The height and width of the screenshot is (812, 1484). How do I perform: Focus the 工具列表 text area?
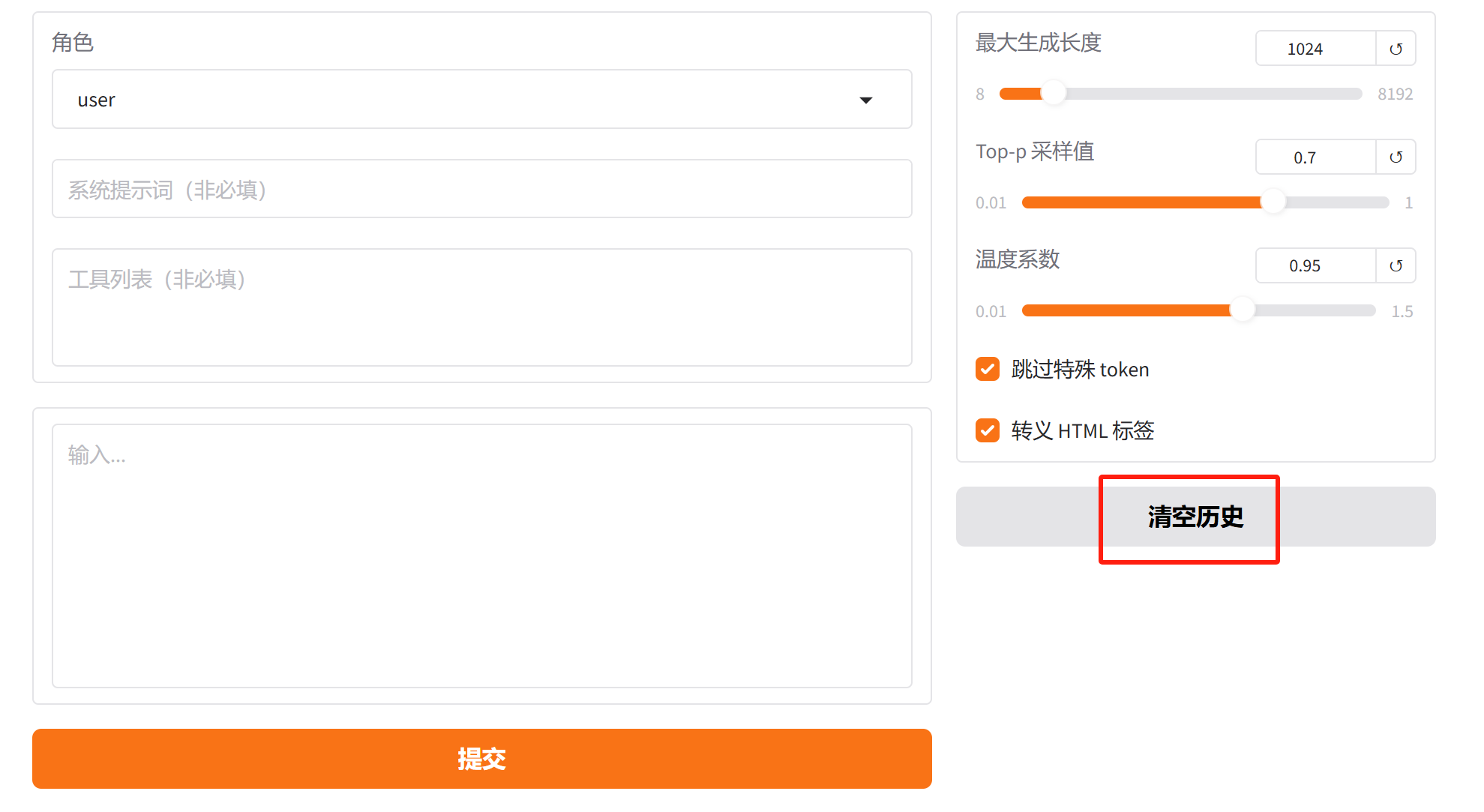pyautogui.click(x=481, y=307)
